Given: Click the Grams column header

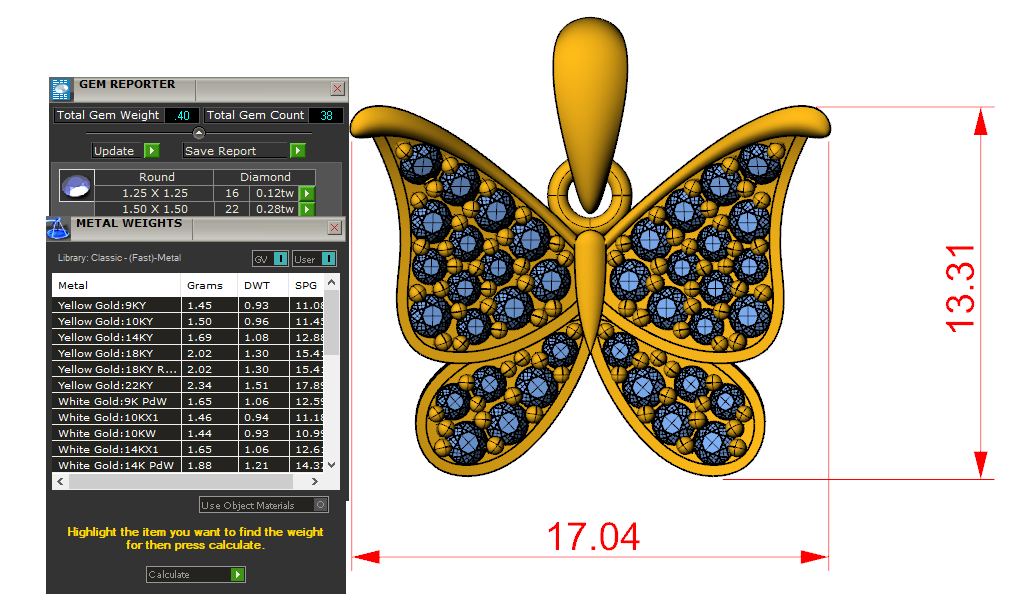Looking at the screenshot, I should [x=205, y=285].
